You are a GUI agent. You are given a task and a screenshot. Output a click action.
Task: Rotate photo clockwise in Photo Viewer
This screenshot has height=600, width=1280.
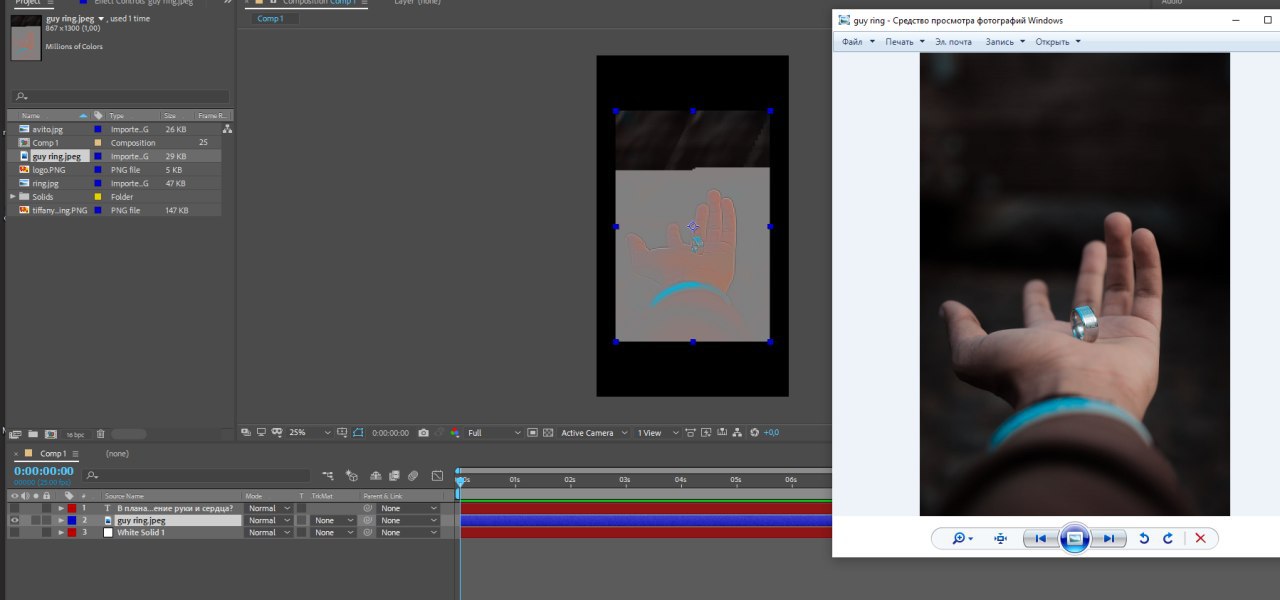[1168, 538]
